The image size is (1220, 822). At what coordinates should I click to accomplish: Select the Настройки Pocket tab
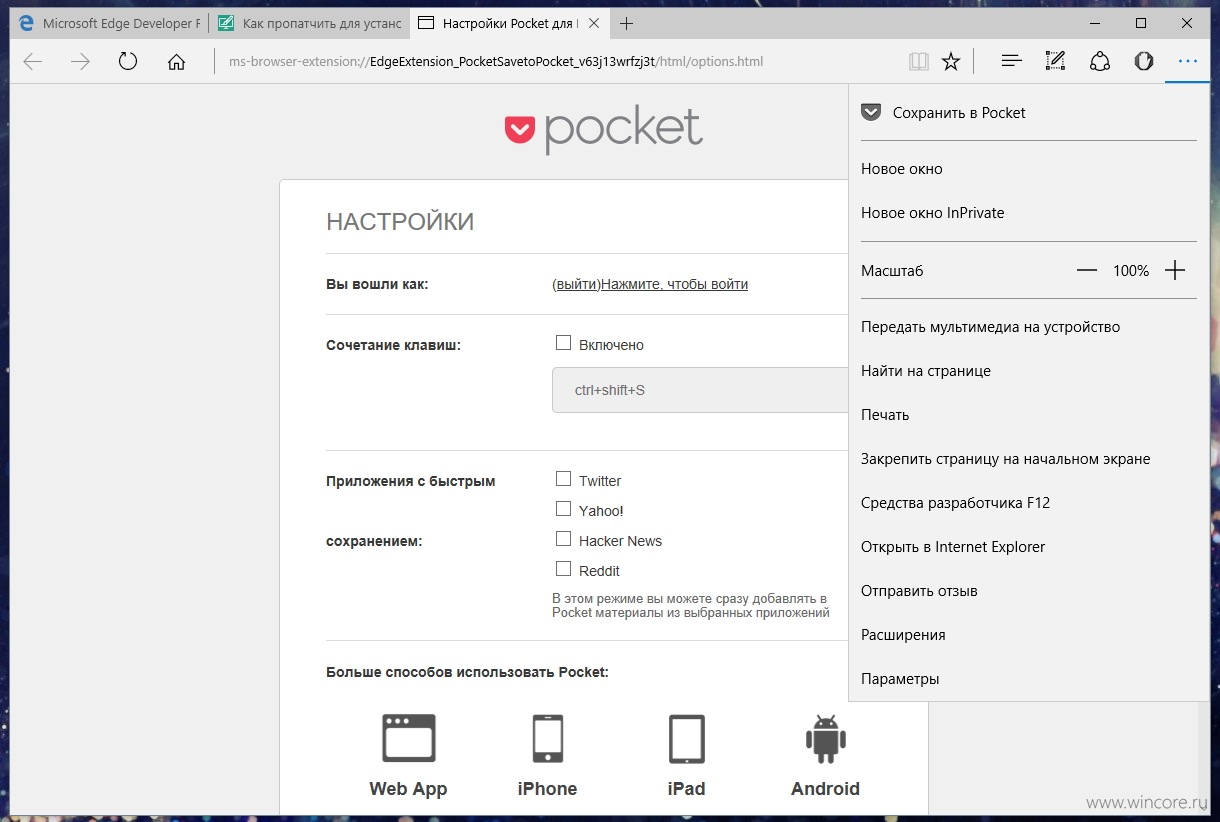pyautogui.click(x=510, y=23)
